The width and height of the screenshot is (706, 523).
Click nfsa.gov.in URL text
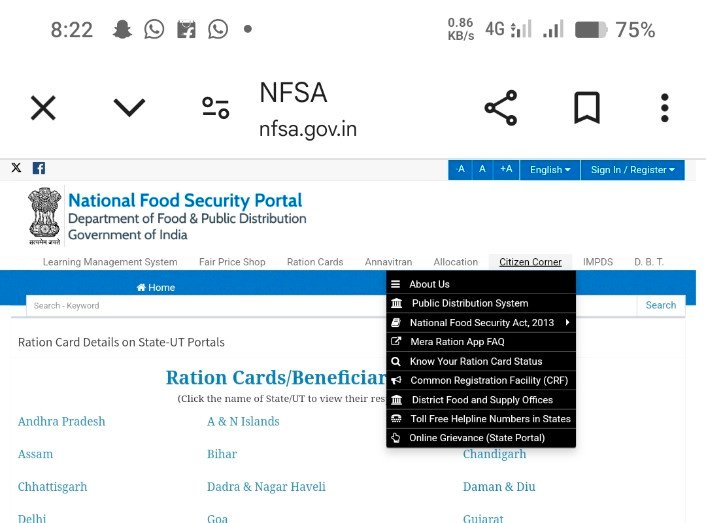tap(308, 130)
